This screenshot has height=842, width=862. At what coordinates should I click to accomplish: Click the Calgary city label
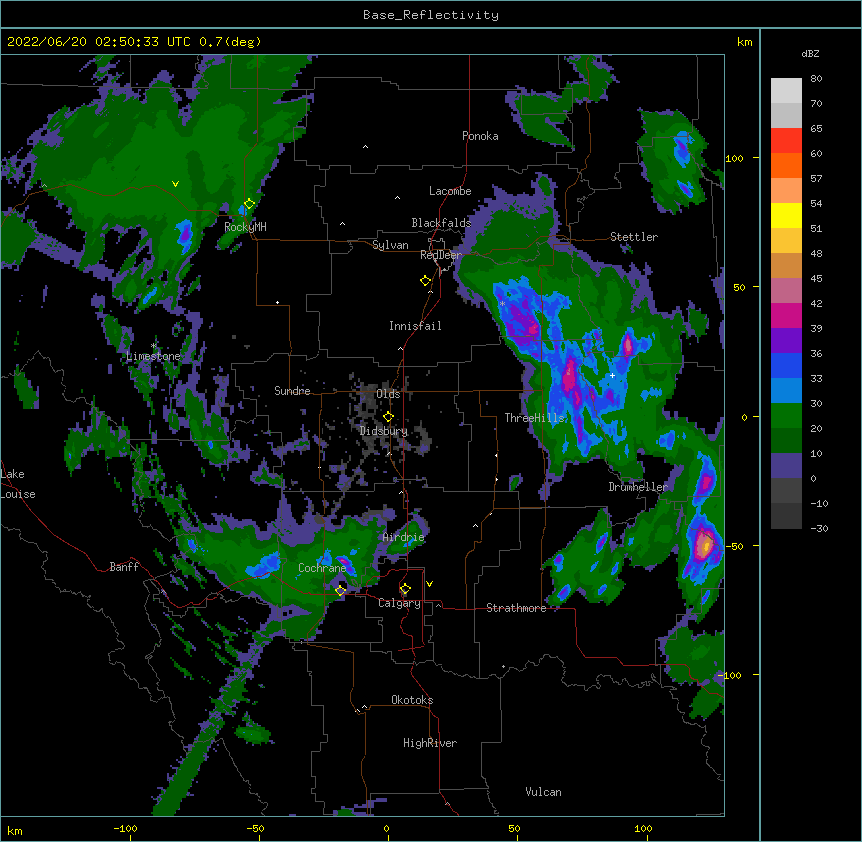(x=400, y=603)
